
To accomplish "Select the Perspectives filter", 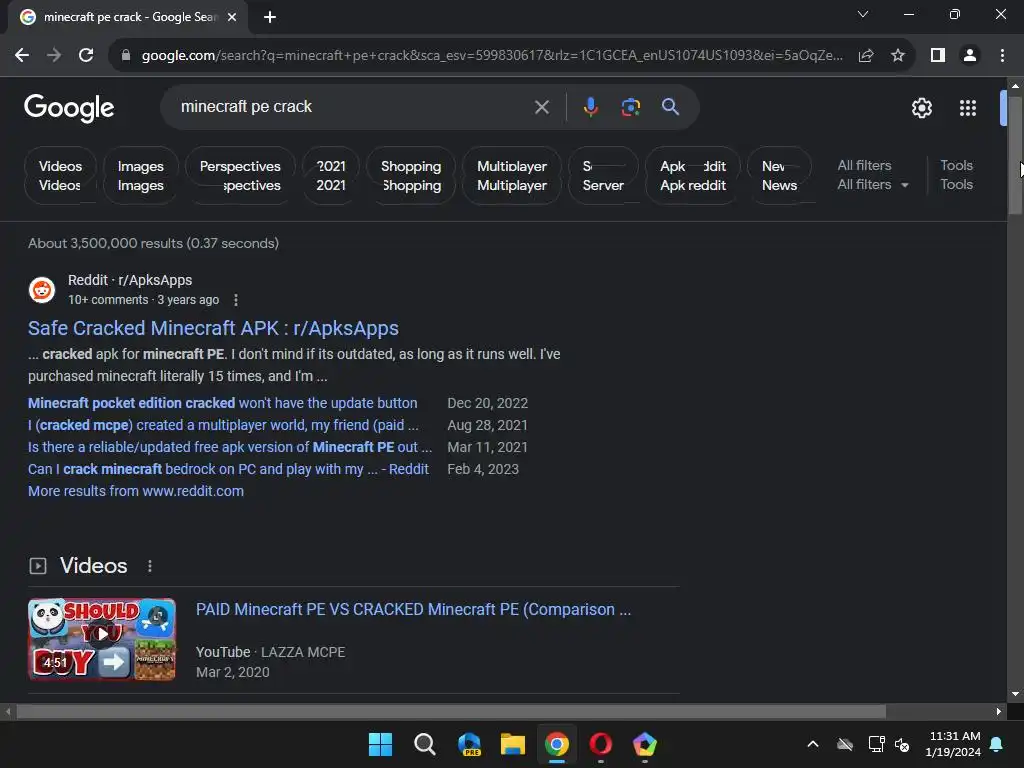I will pyautogui.click(x=240, y=176).
